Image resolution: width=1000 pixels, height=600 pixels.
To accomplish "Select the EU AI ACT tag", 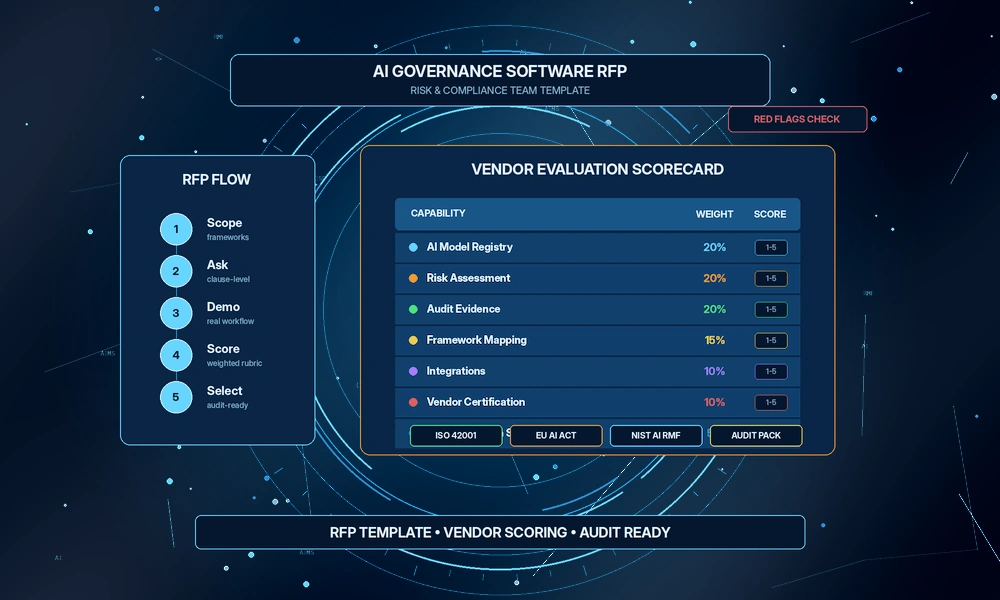I will coord(556,435).
